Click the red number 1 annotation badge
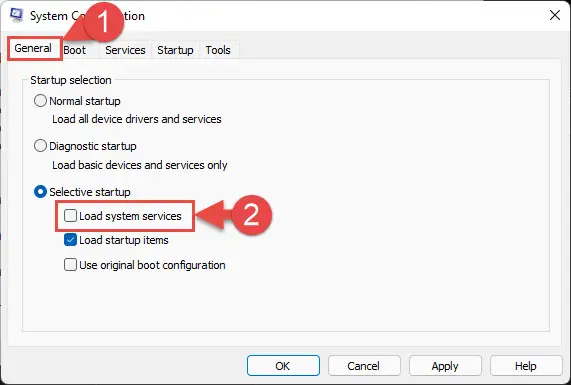This screenshot has height=385, width=571. (x=104, y=20)
